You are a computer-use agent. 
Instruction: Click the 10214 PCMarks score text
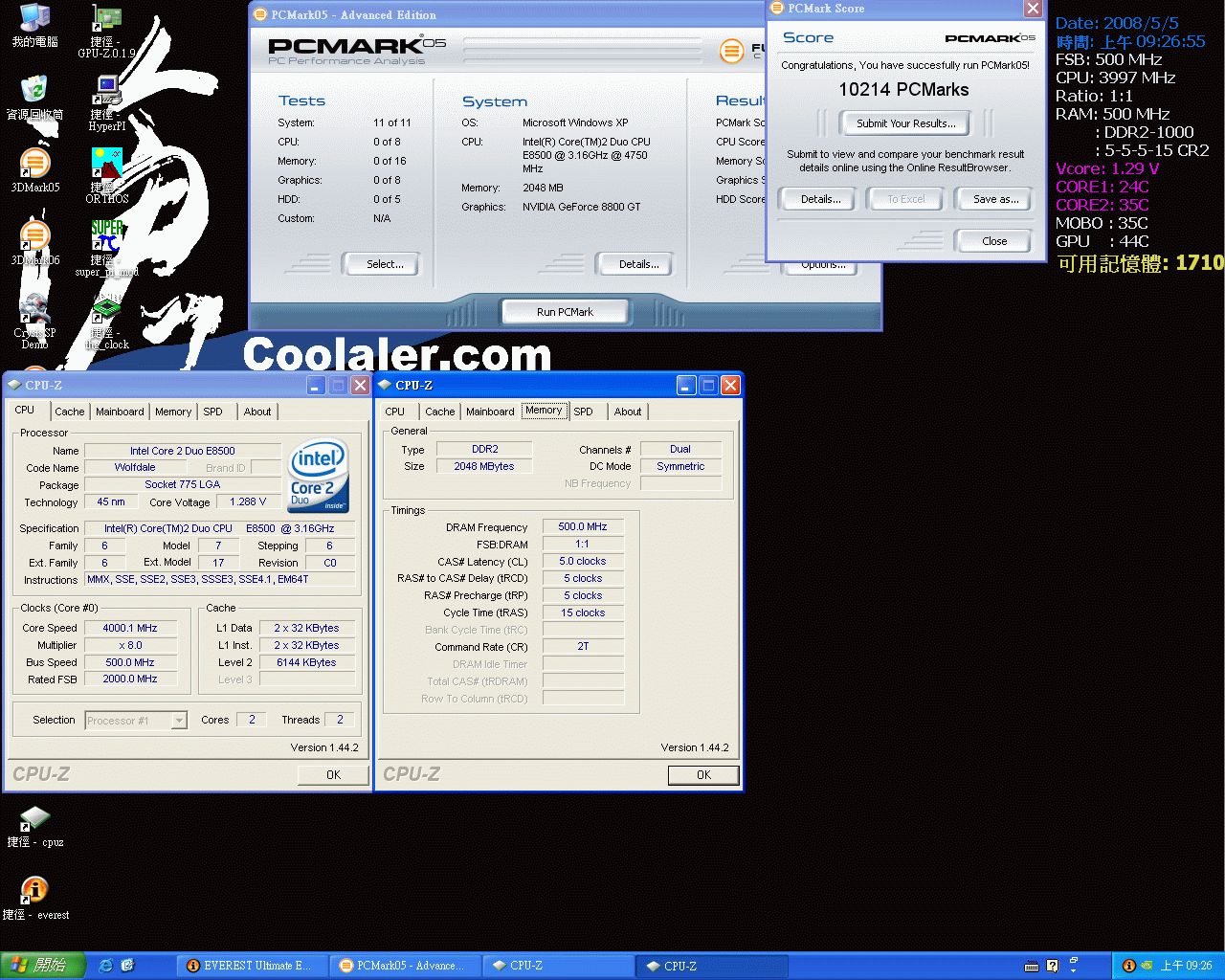(903, 90)
